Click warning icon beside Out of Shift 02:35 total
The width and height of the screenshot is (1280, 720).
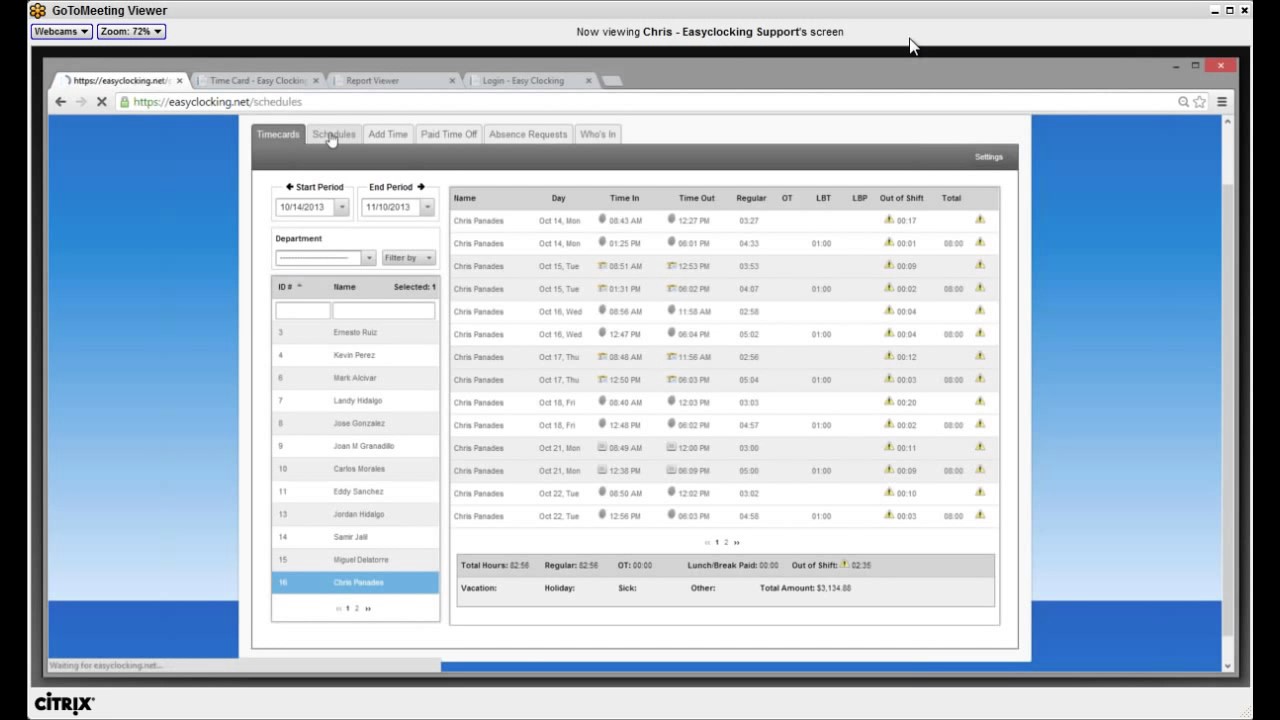844,564
